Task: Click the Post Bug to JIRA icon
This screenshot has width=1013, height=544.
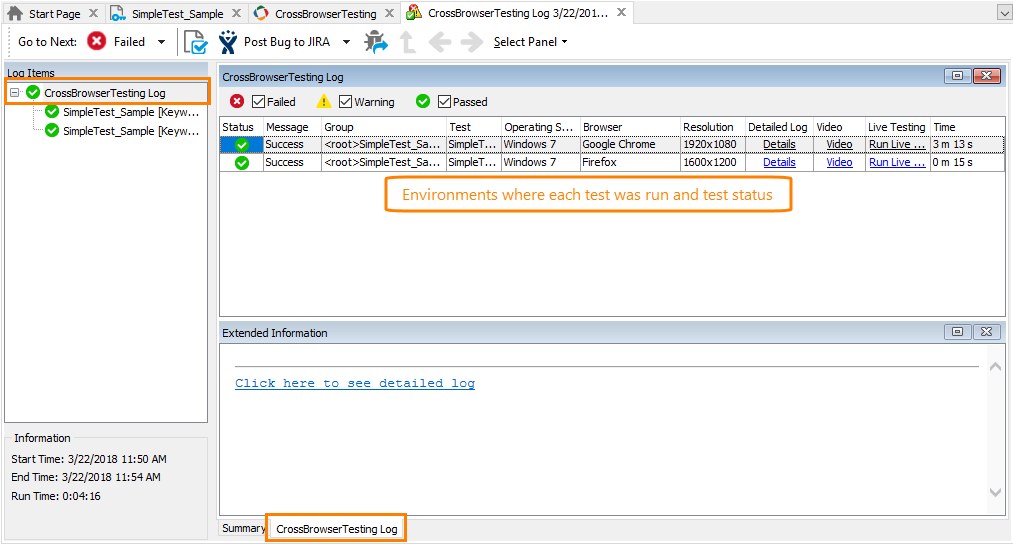Action: (x=227, y=42)
